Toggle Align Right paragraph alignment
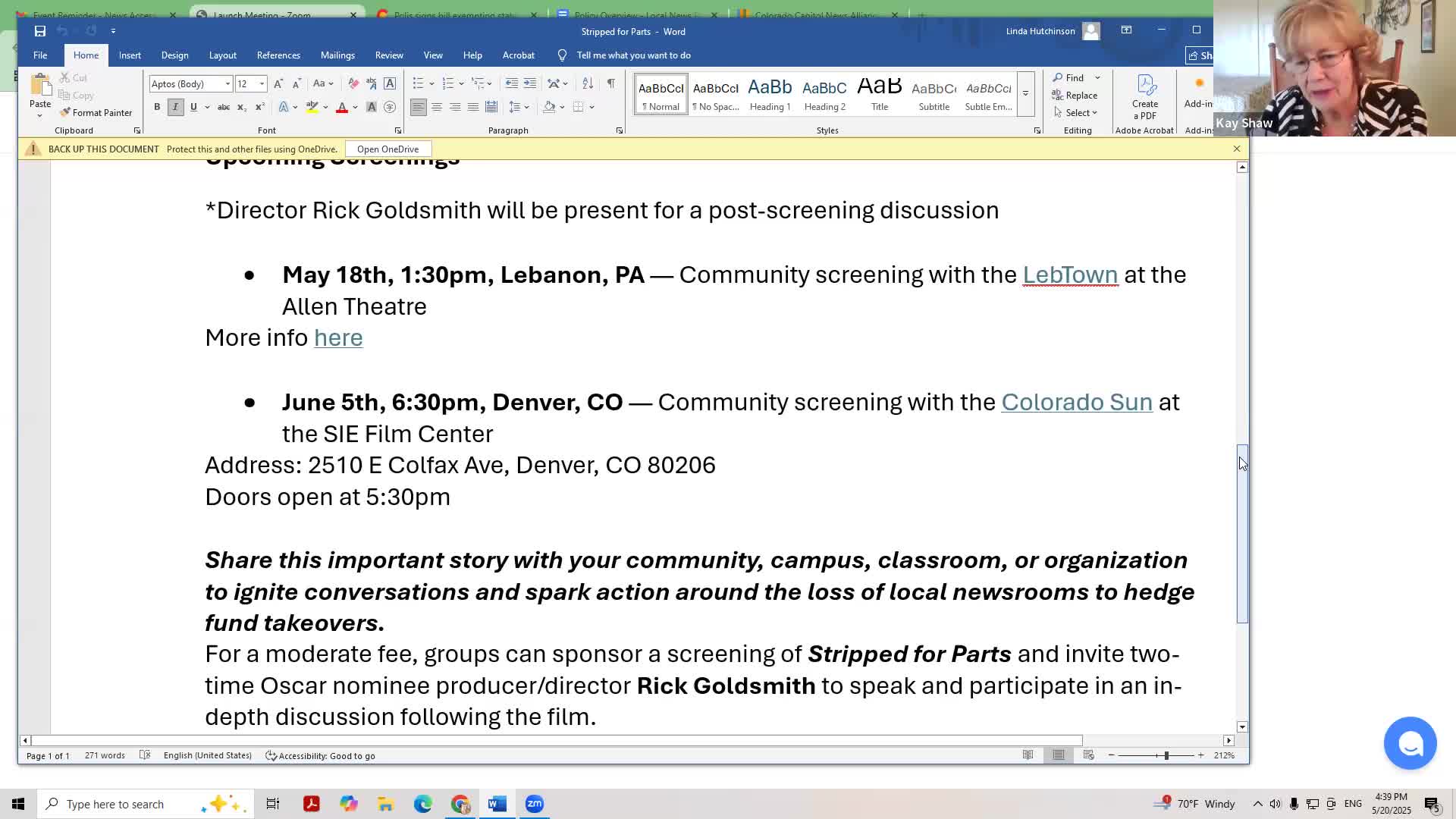1456x819 pixels. 455,107
